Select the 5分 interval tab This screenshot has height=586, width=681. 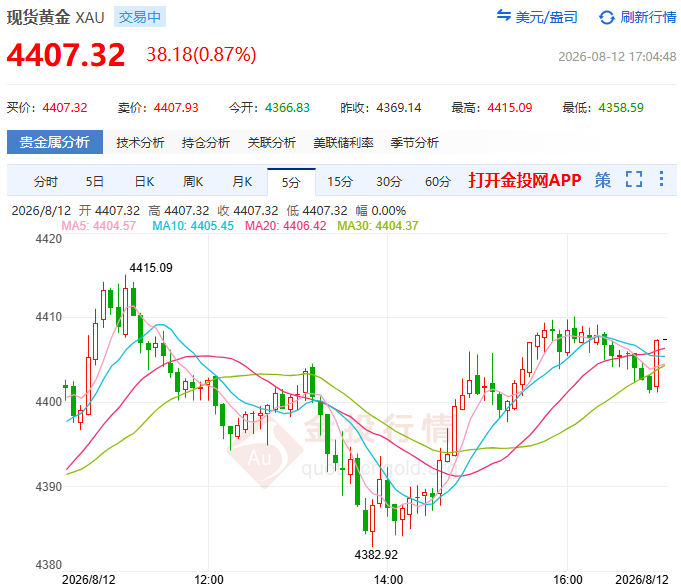[x=291, y=182]
